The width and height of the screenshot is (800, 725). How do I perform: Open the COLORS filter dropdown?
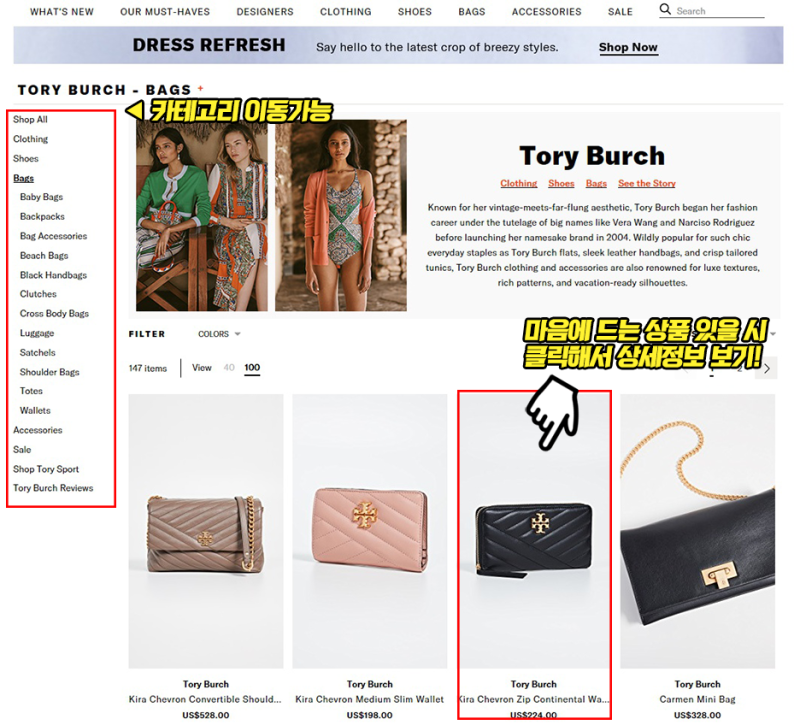219,334
